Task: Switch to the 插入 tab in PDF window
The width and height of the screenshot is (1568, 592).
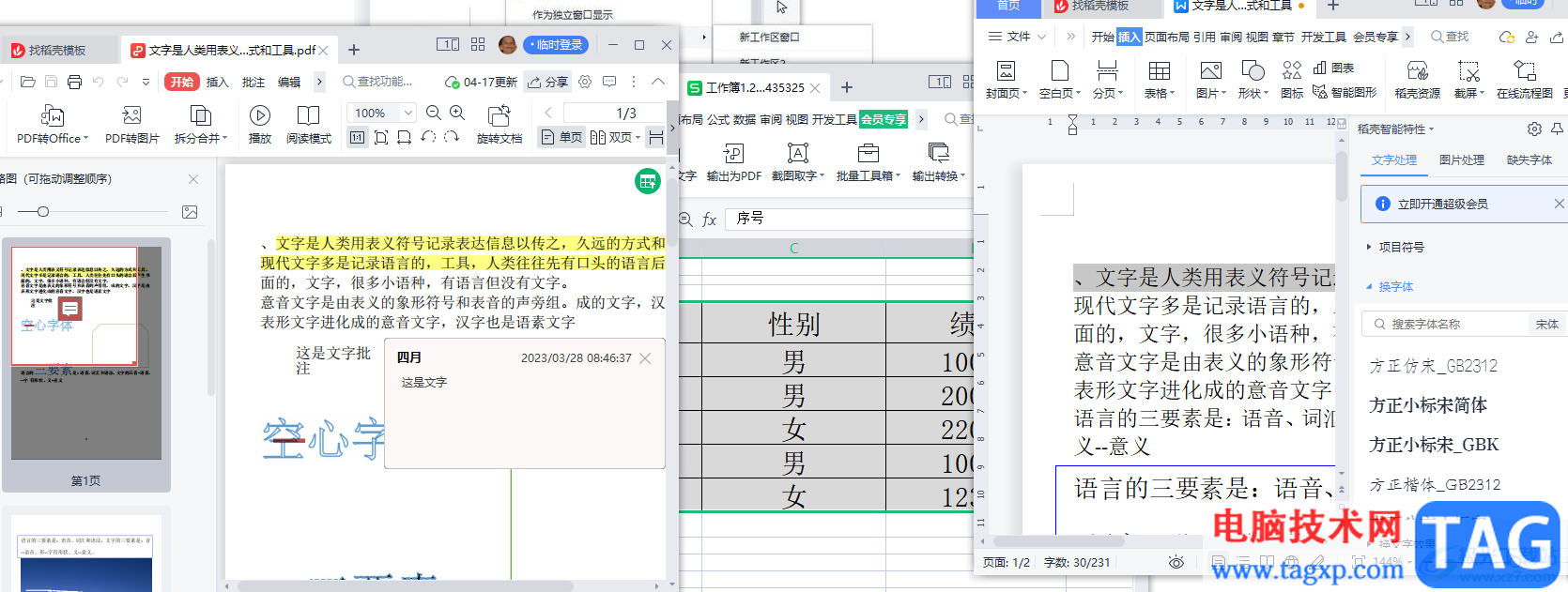Action: pos(218,82)
